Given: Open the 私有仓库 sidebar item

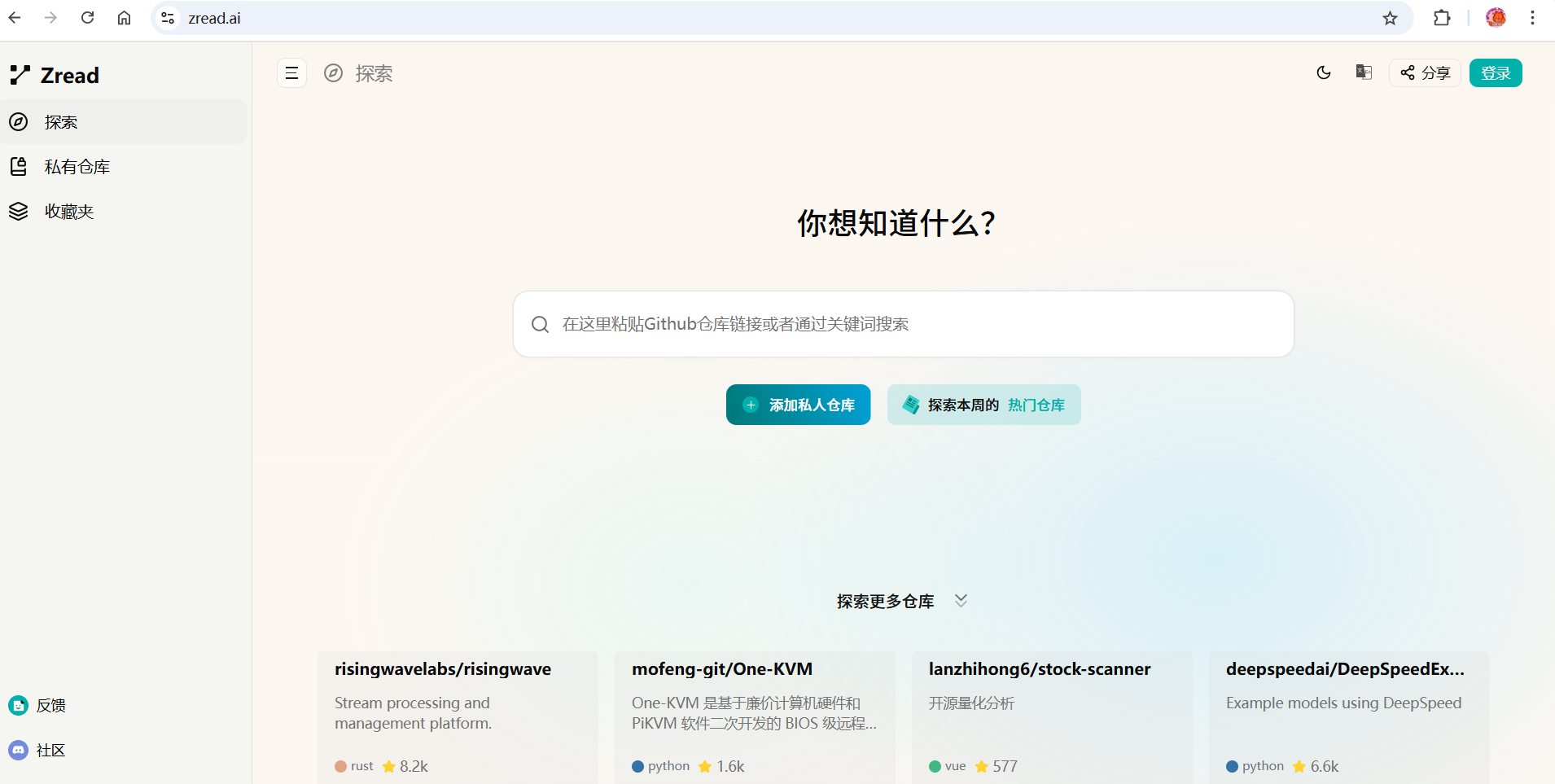Looking at the screenshot, I should [124, 167].
